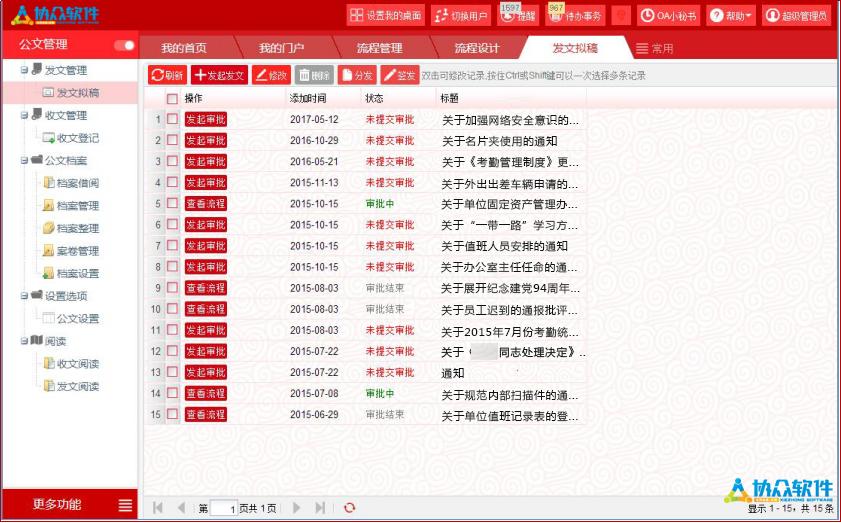Click 发起审批 for 关于名片夹使用的通知

[205, 140]
